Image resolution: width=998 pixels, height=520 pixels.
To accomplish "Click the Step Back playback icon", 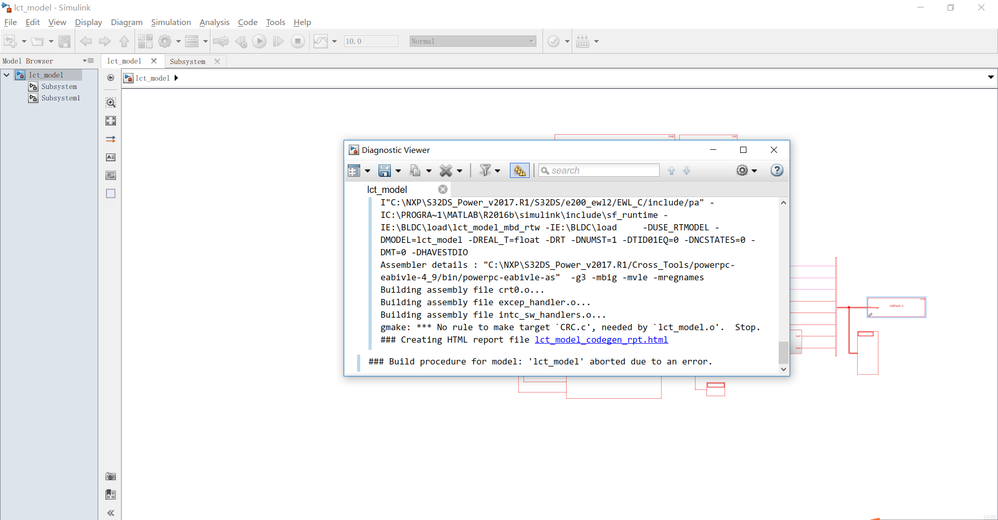I will (241, 41).
